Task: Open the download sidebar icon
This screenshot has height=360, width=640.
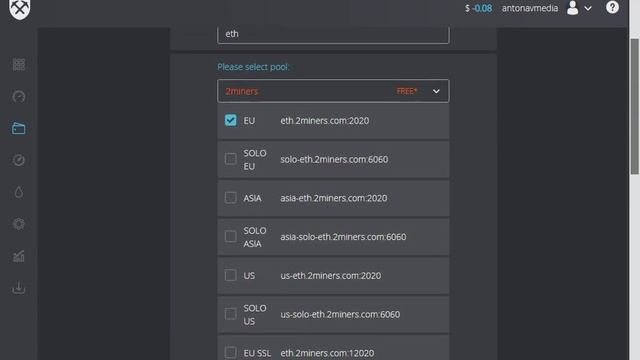Action: click(x=19, y=288)
